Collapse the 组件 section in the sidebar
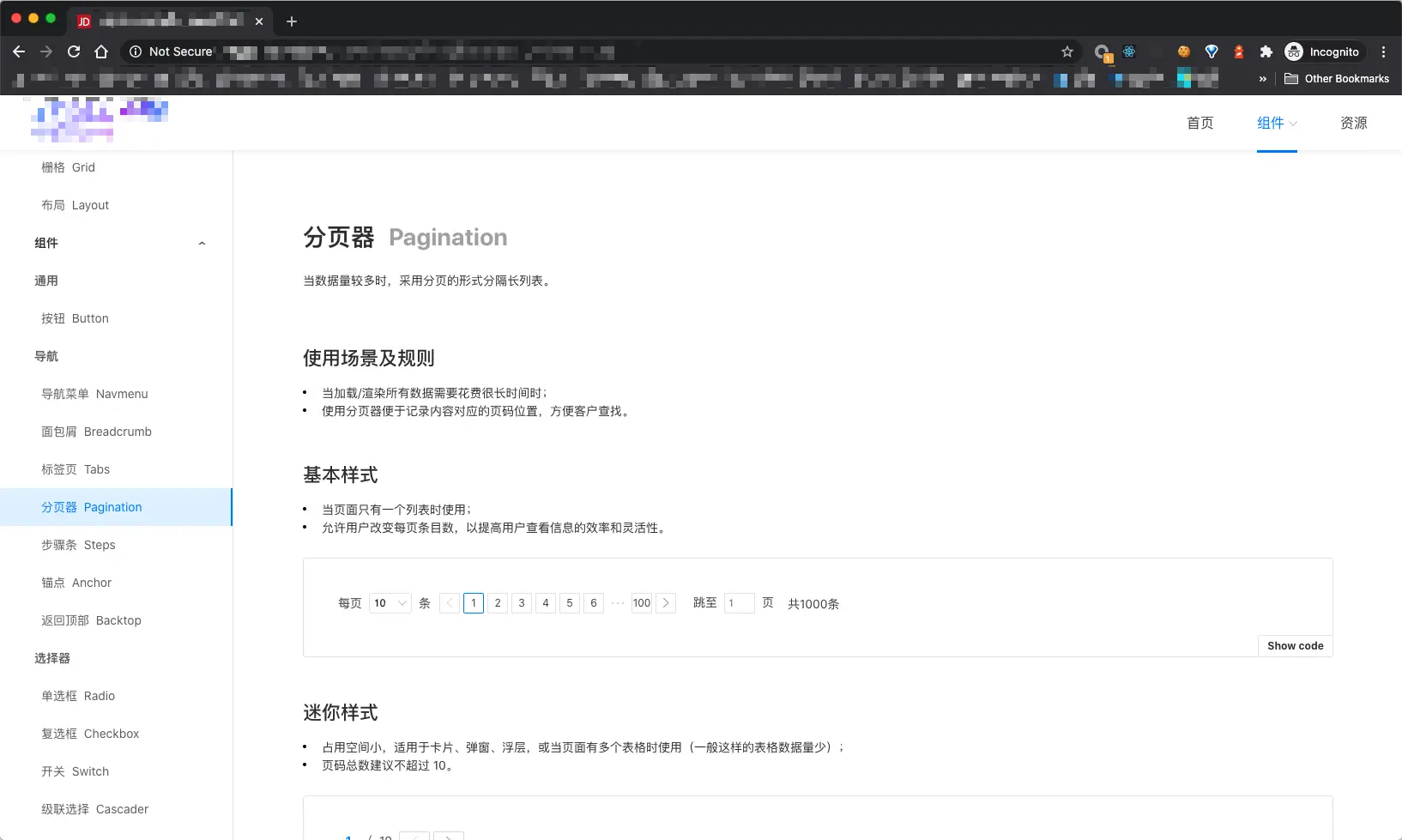Image resolution: width=1402 pixels, height=840 pixels. [x=202, y=243]
